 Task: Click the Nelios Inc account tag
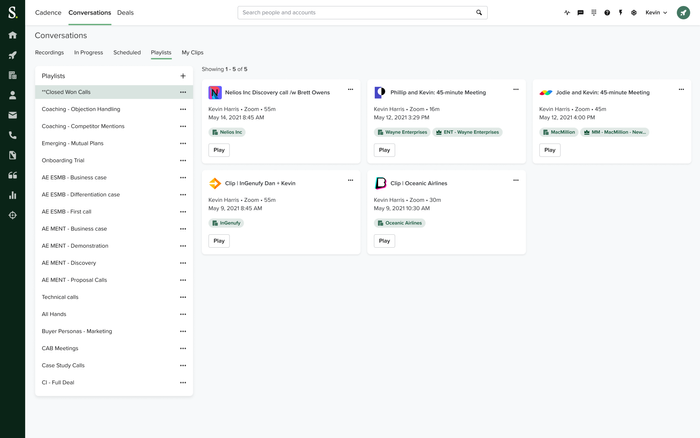click(227, 132)
